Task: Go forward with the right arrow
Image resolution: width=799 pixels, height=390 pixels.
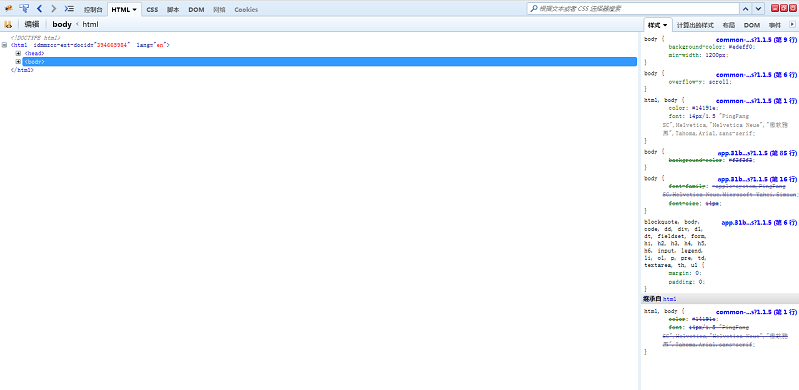Action: (x=54, y=9)
